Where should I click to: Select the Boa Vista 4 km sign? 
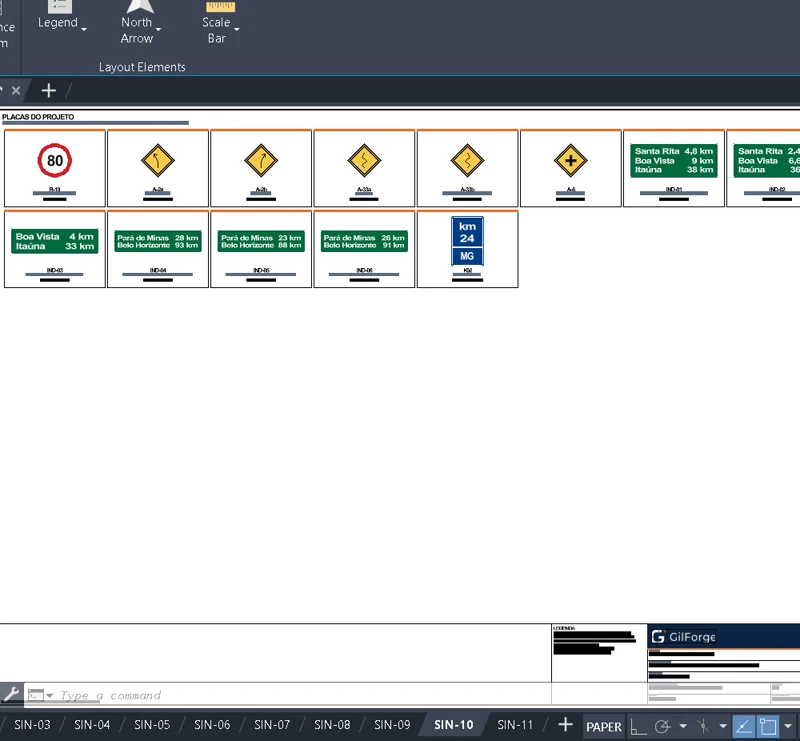[x=55, y=241]
